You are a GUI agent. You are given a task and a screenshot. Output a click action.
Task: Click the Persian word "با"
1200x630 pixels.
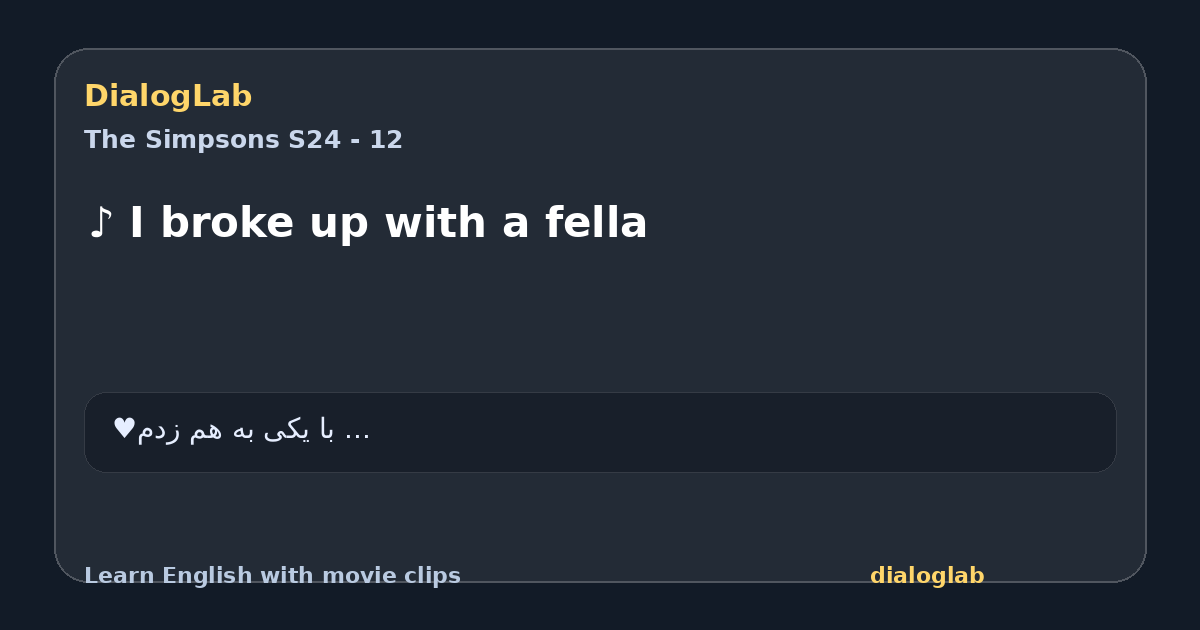326,429
